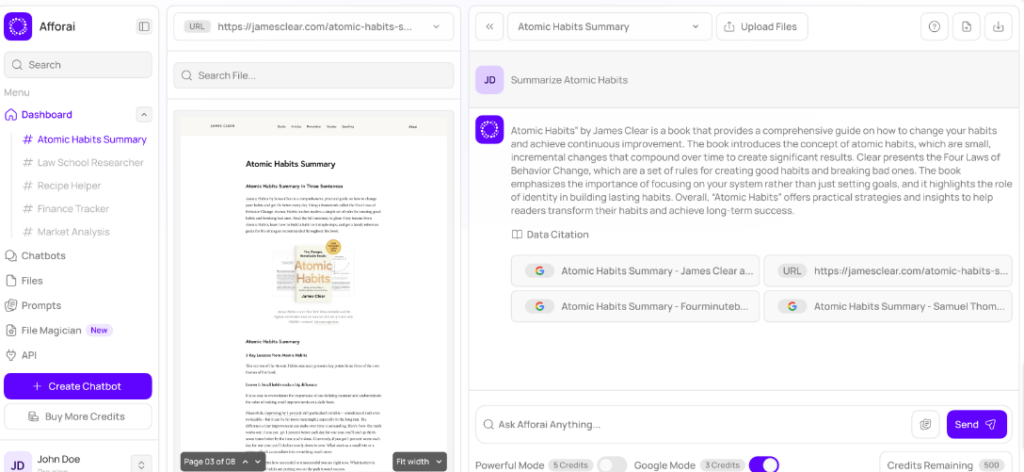Open the Fourminutebooks citation source chip
Screen dimensions: 1024x472
635,306
